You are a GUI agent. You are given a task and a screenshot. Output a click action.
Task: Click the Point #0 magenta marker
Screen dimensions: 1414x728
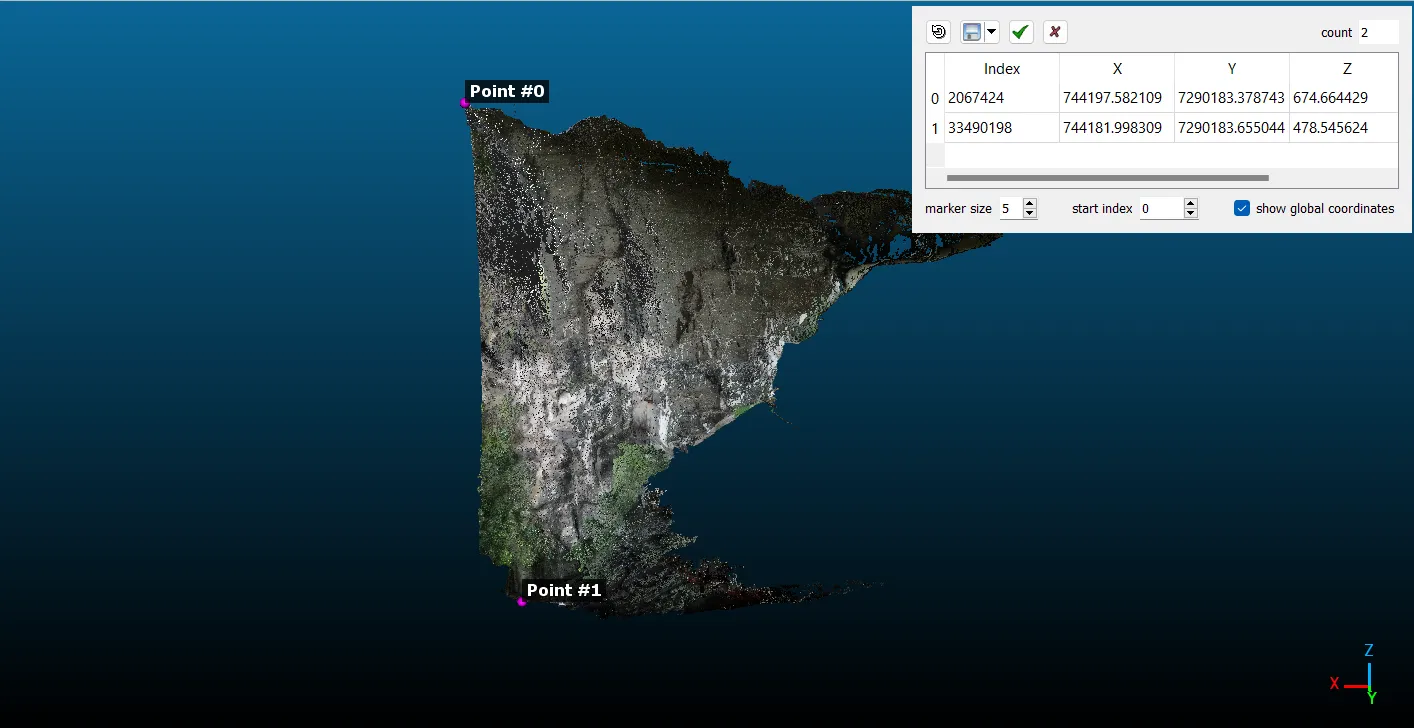[464, 102]
